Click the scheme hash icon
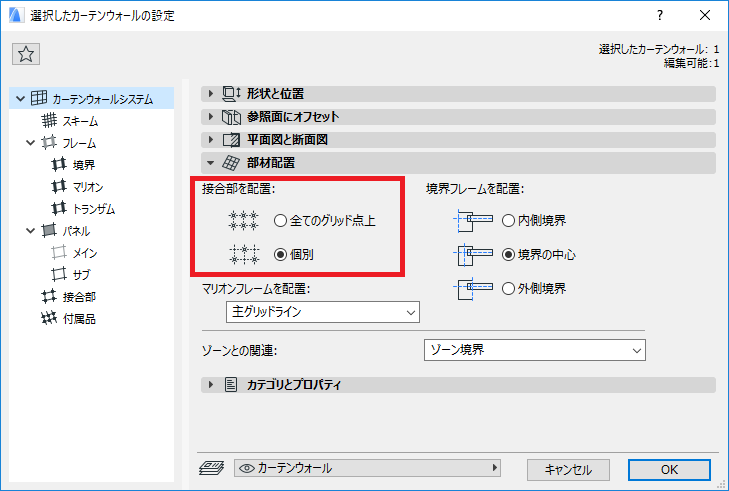 pyautogui.click(x=49, y=120)
